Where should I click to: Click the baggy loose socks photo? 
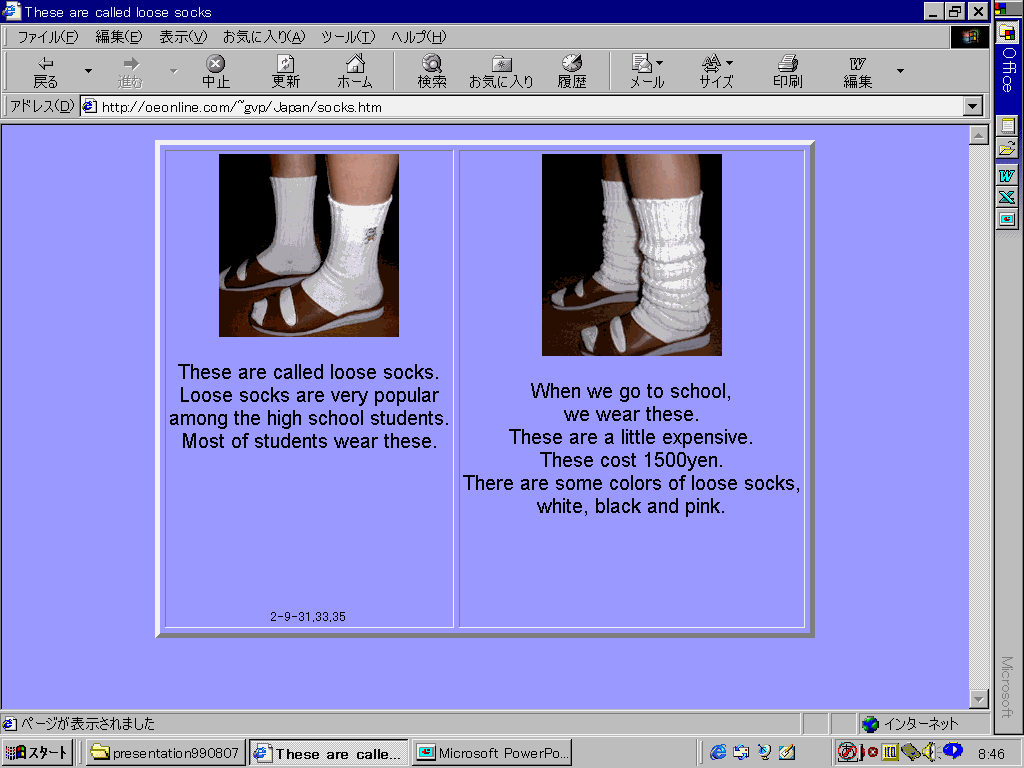[x=632, y=255]
